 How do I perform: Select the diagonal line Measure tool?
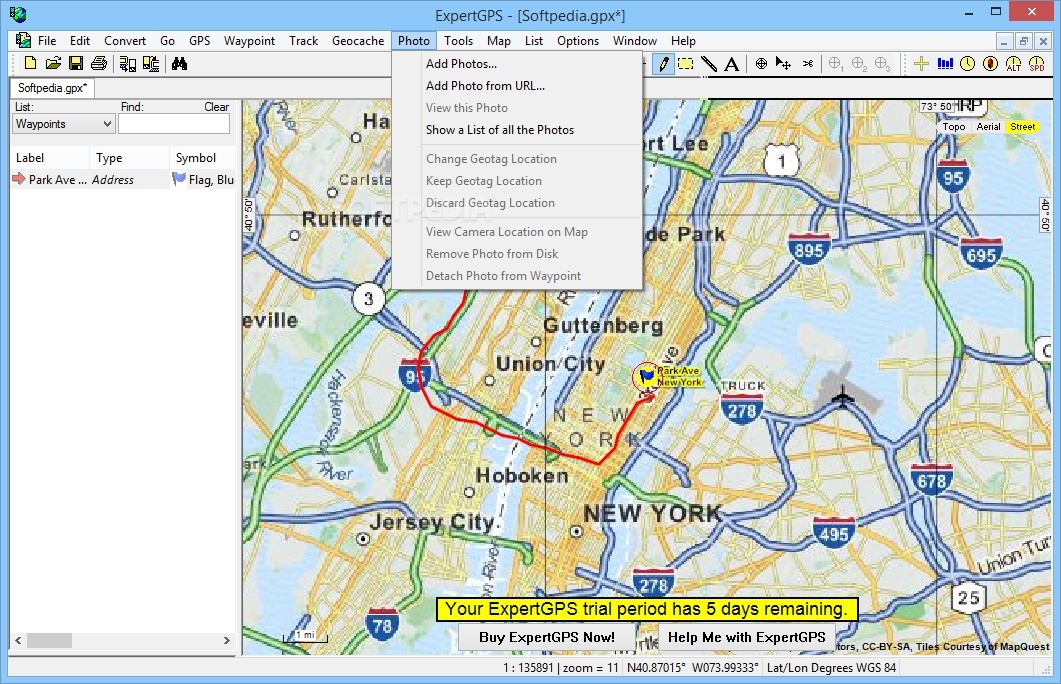point(708,64)
